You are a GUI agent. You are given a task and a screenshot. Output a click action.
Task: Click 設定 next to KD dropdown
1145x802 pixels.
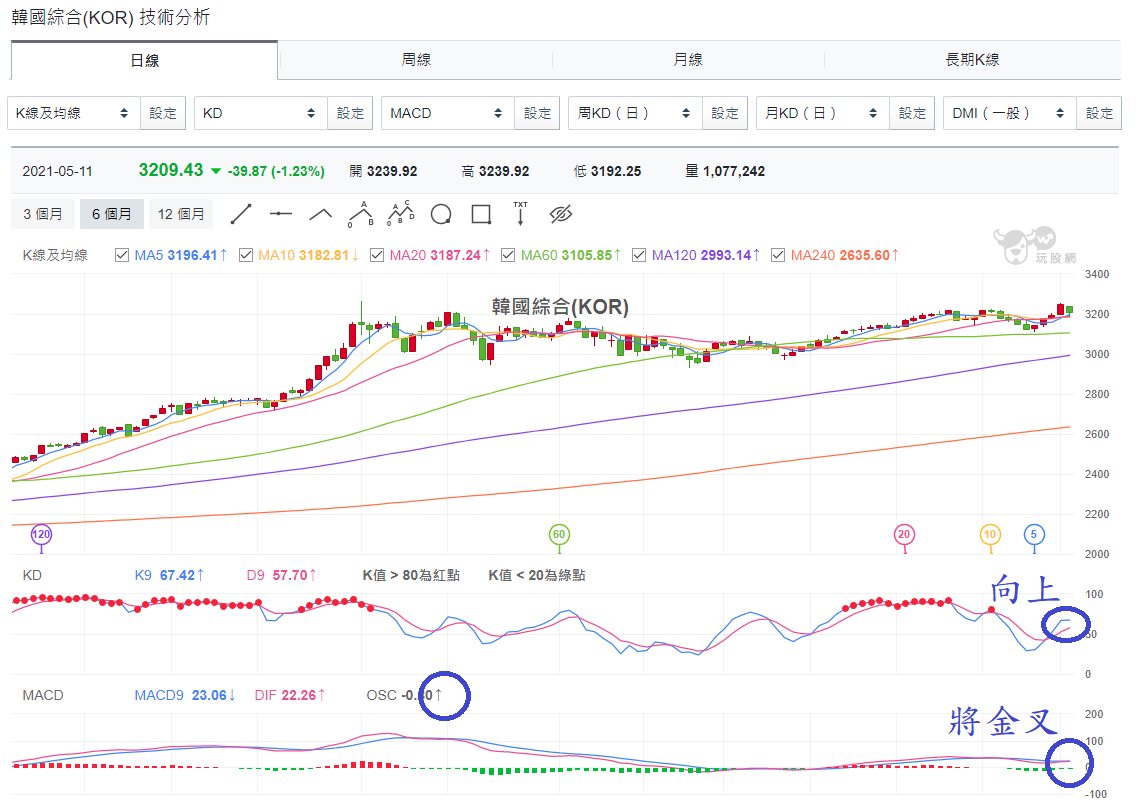coord(350,113)
